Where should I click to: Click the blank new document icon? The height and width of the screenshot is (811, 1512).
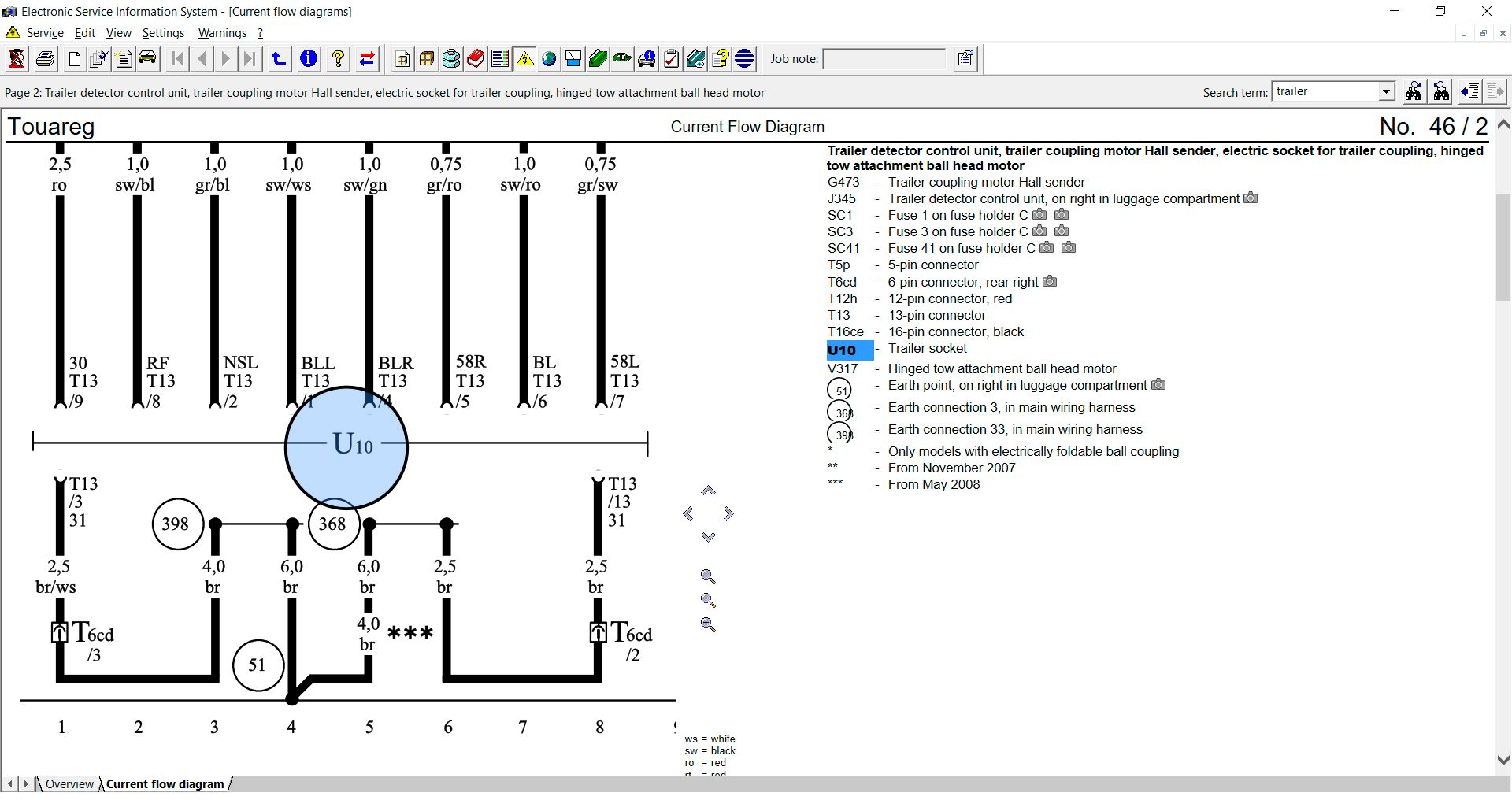[75, 59]
